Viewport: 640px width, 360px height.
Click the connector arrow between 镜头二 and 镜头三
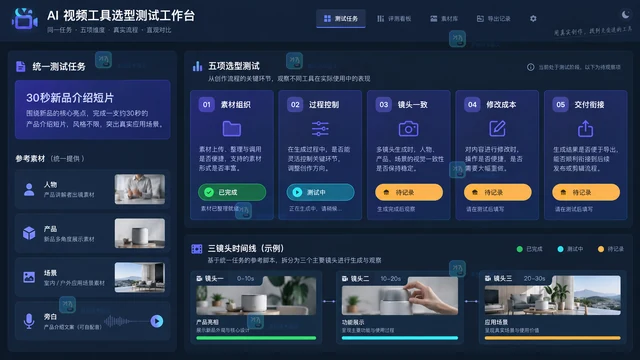pos(471,301)
